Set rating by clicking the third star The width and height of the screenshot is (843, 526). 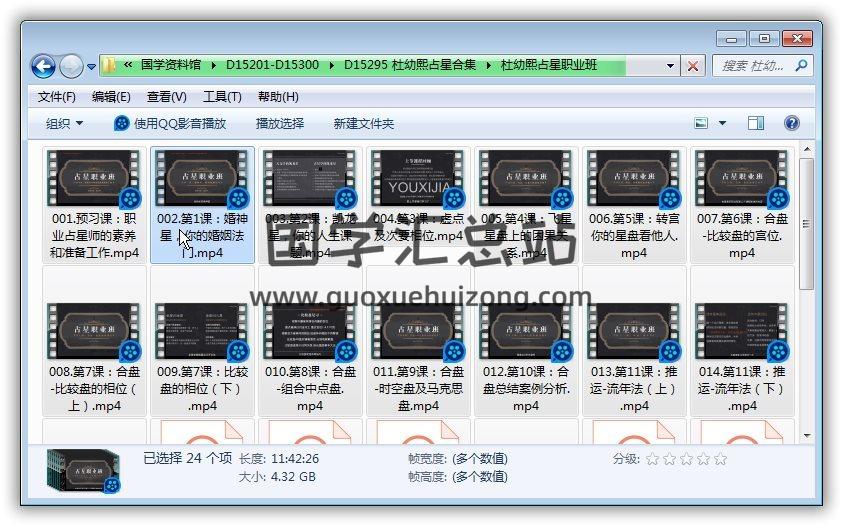coord(686,459)
